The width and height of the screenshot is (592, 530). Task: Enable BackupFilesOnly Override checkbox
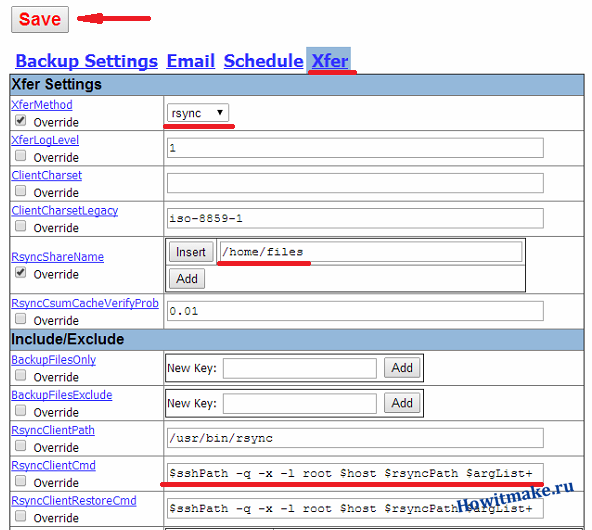20,376
